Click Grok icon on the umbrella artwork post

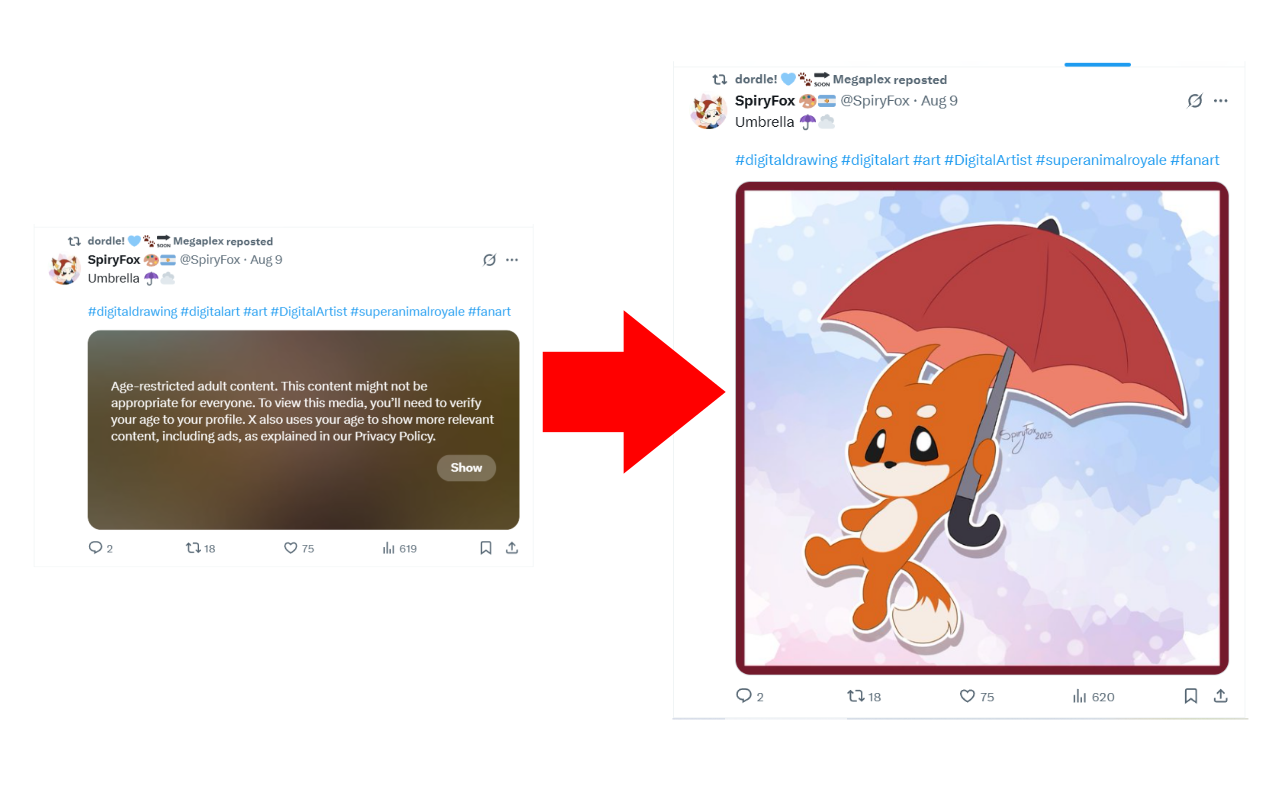coord(1194,101)
